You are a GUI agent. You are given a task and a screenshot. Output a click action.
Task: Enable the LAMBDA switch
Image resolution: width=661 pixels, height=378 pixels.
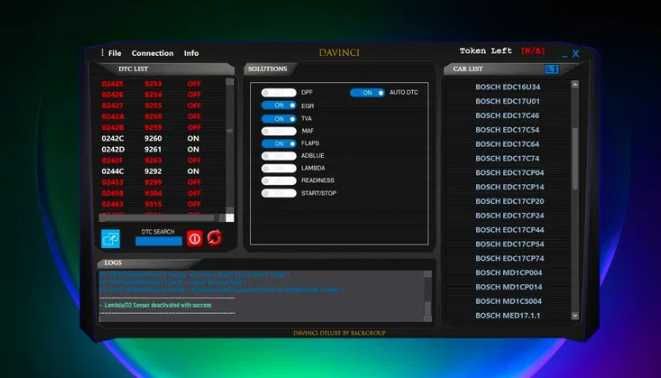pos(279,168)
